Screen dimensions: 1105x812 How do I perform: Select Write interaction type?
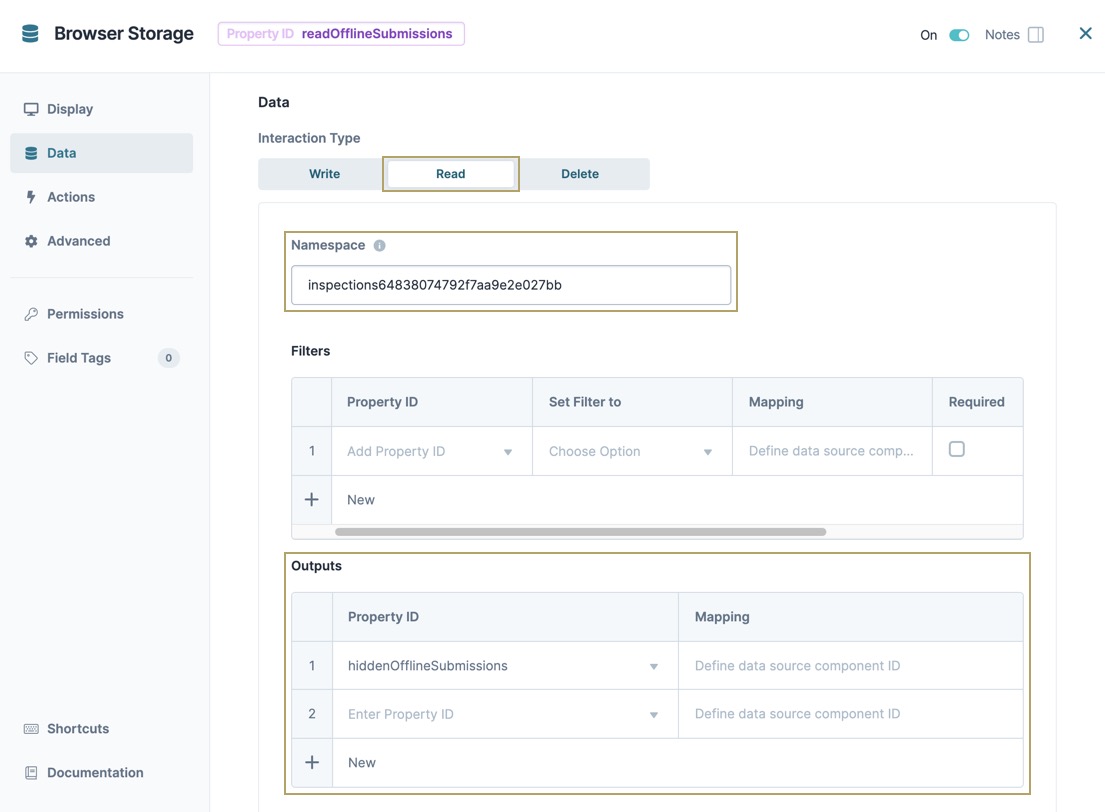[324, 174]
